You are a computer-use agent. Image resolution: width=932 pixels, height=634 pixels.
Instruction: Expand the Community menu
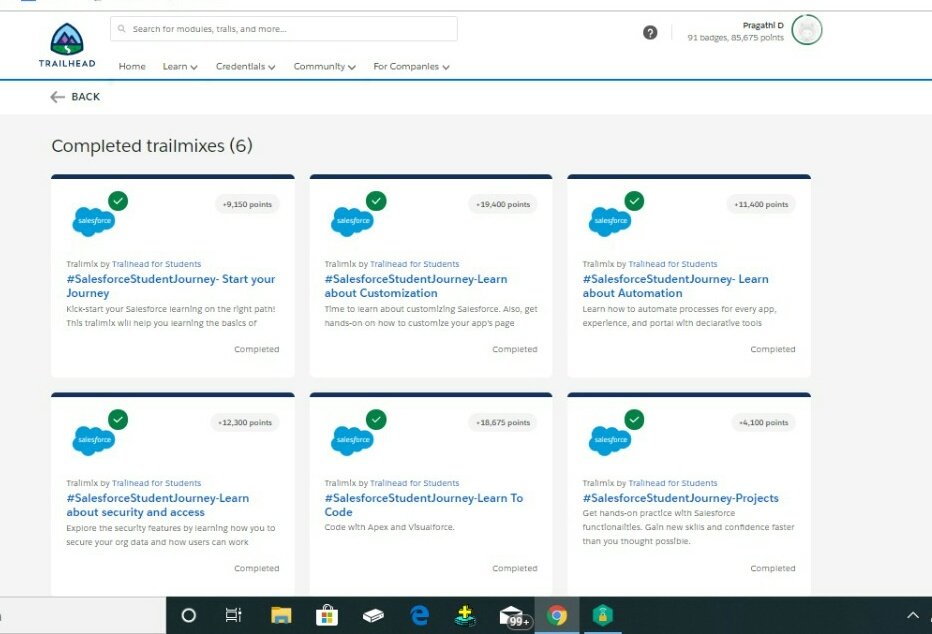[x=325, y=67]
